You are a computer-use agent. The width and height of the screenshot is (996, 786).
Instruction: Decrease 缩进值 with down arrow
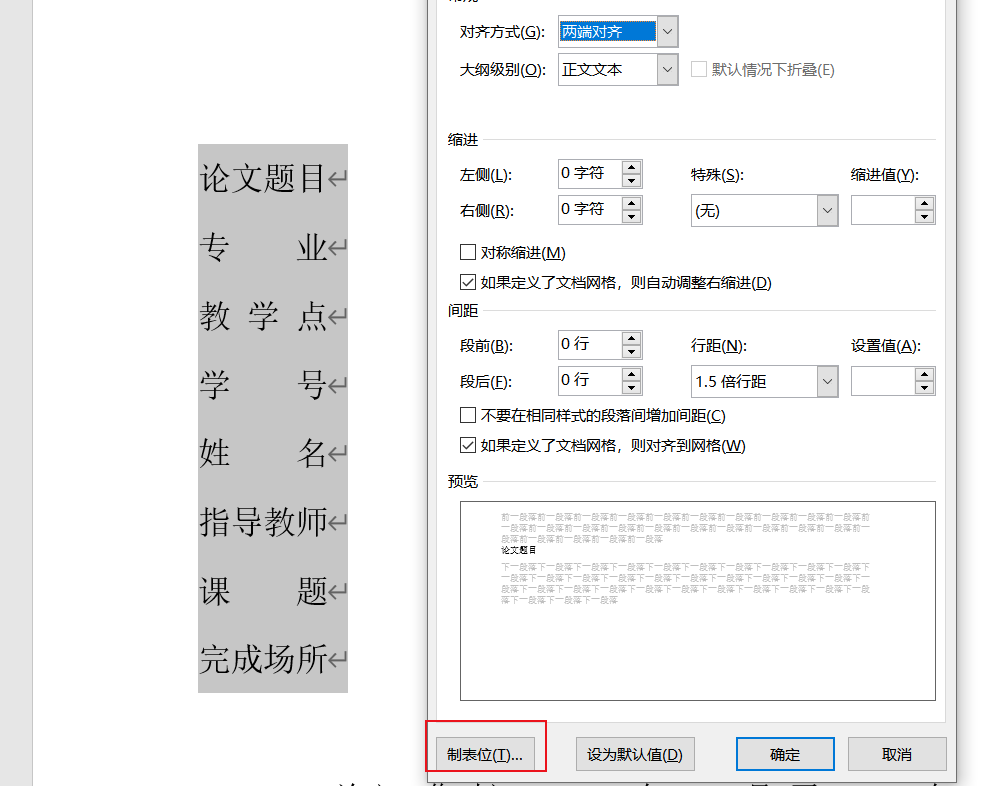(924, 217)
